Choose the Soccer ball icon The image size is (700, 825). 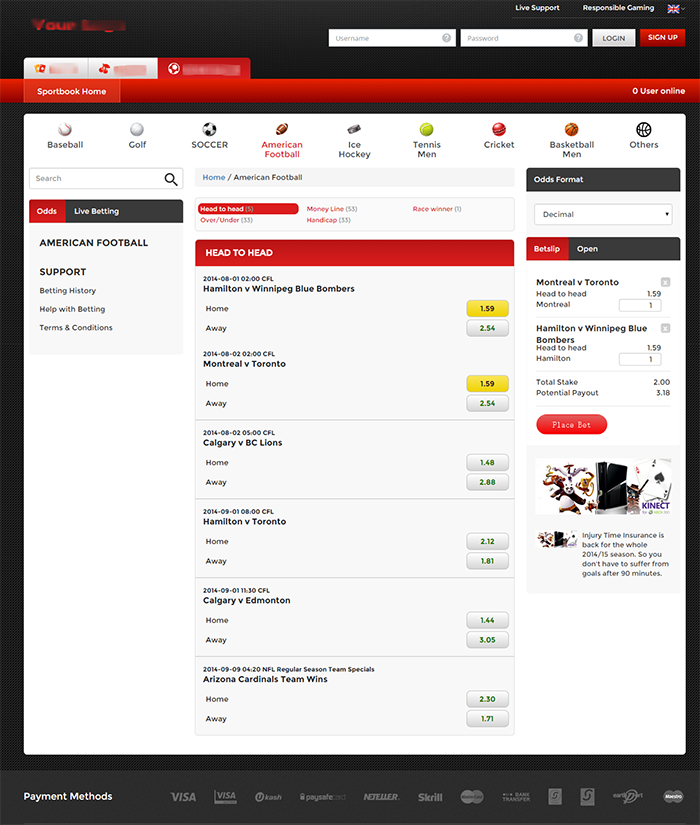pyautogui.click(x=209, y=130)
